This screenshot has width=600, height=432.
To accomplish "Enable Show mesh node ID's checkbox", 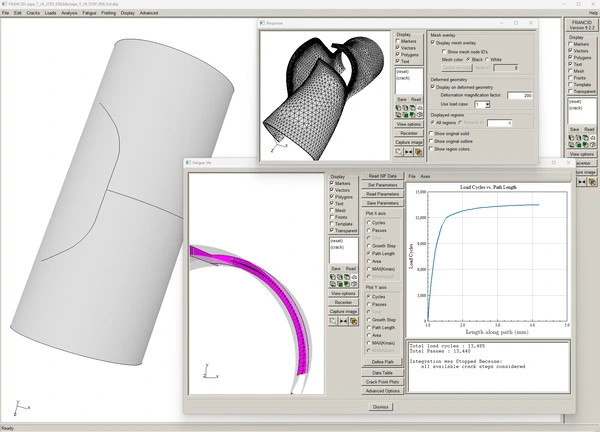I will click(444, 51).
